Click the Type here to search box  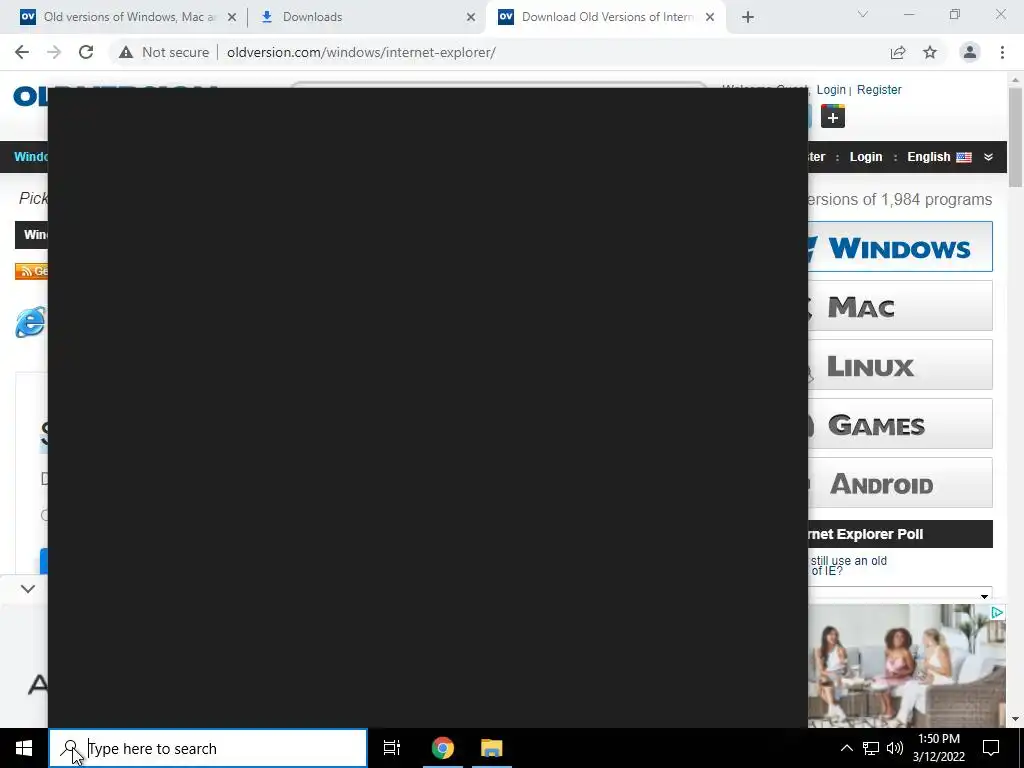point(208,748)
